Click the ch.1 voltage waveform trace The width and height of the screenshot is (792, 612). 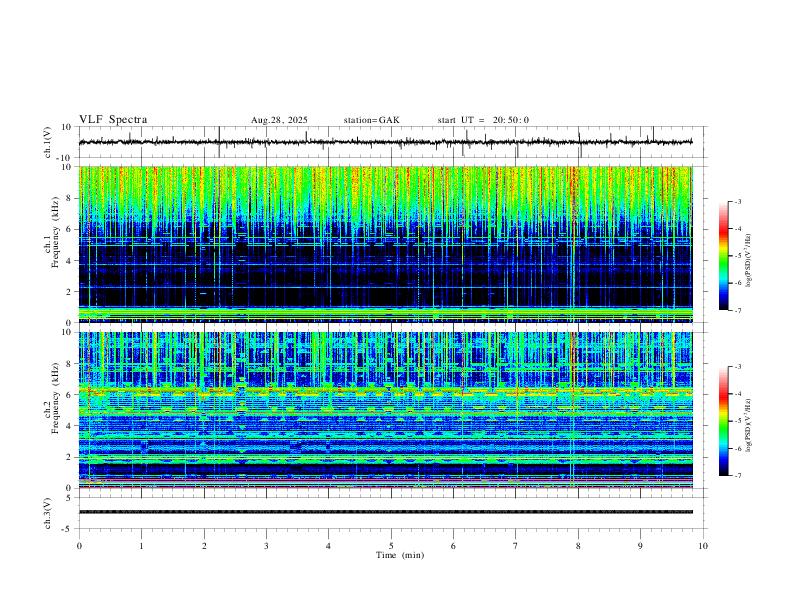(x=385, y=142)
